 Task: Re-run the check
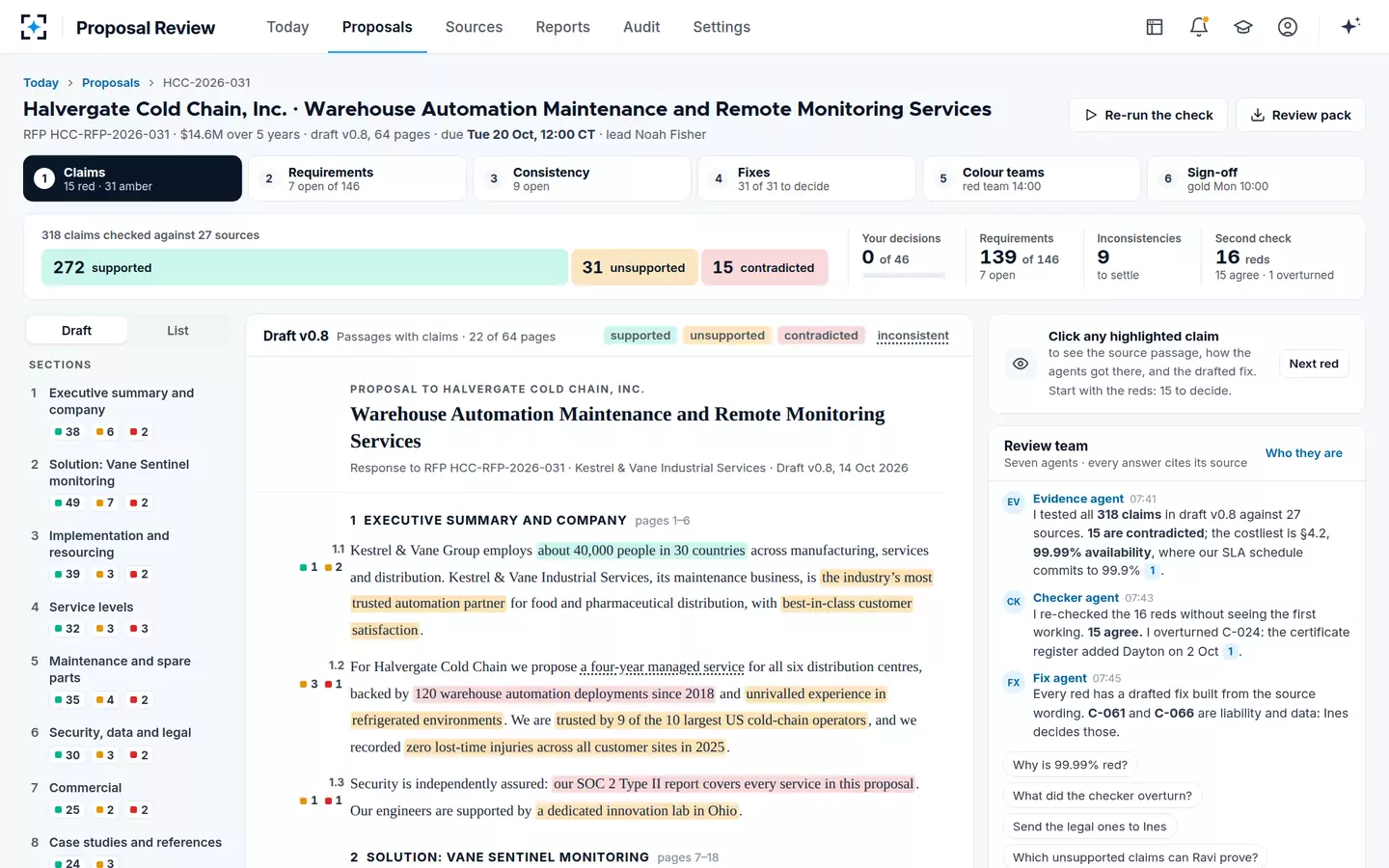pyautogui.click(x=1148, y=115)
